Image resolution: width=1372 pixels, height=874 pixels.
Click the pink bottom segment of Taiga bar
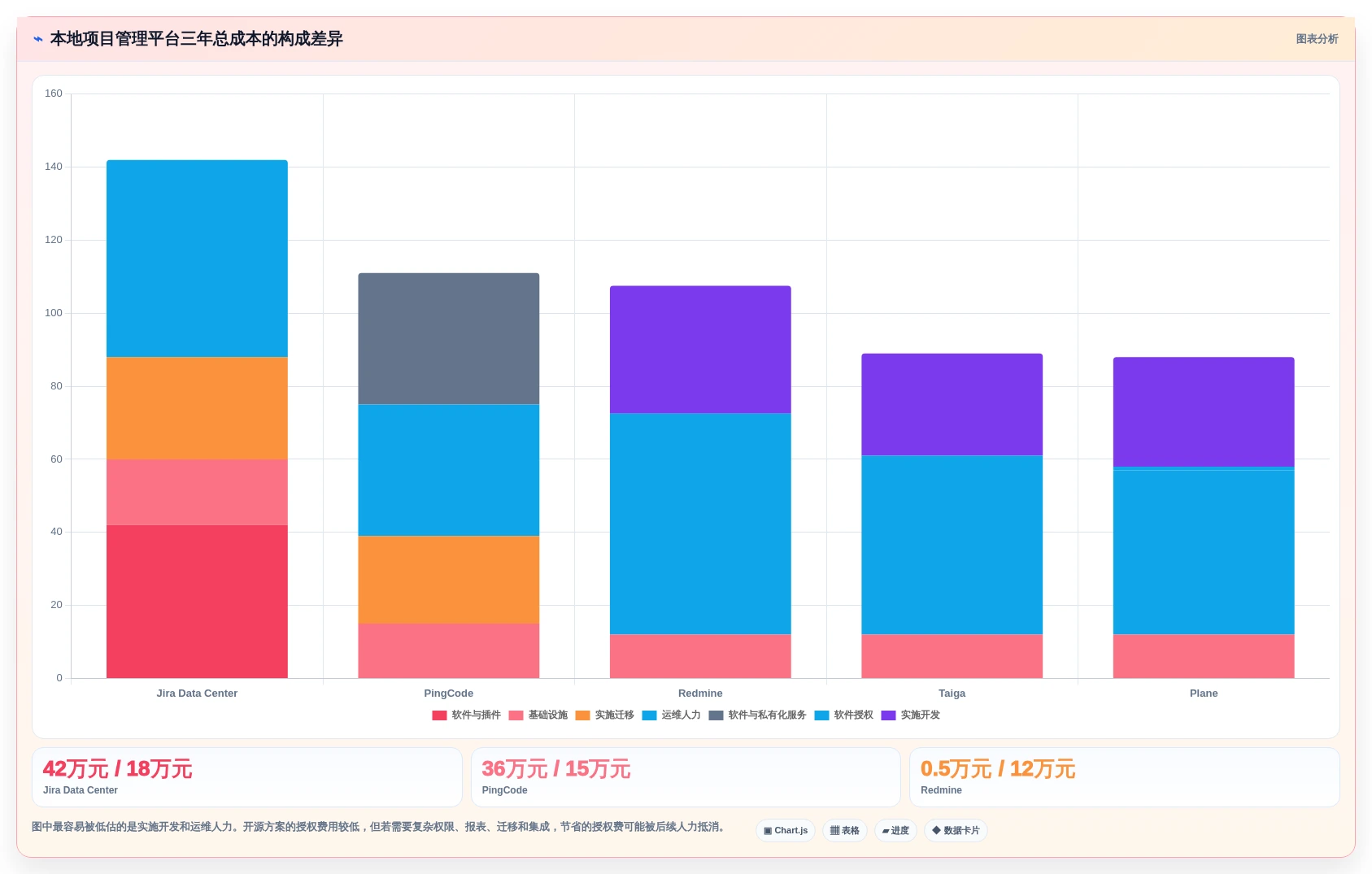click(952, 656)
